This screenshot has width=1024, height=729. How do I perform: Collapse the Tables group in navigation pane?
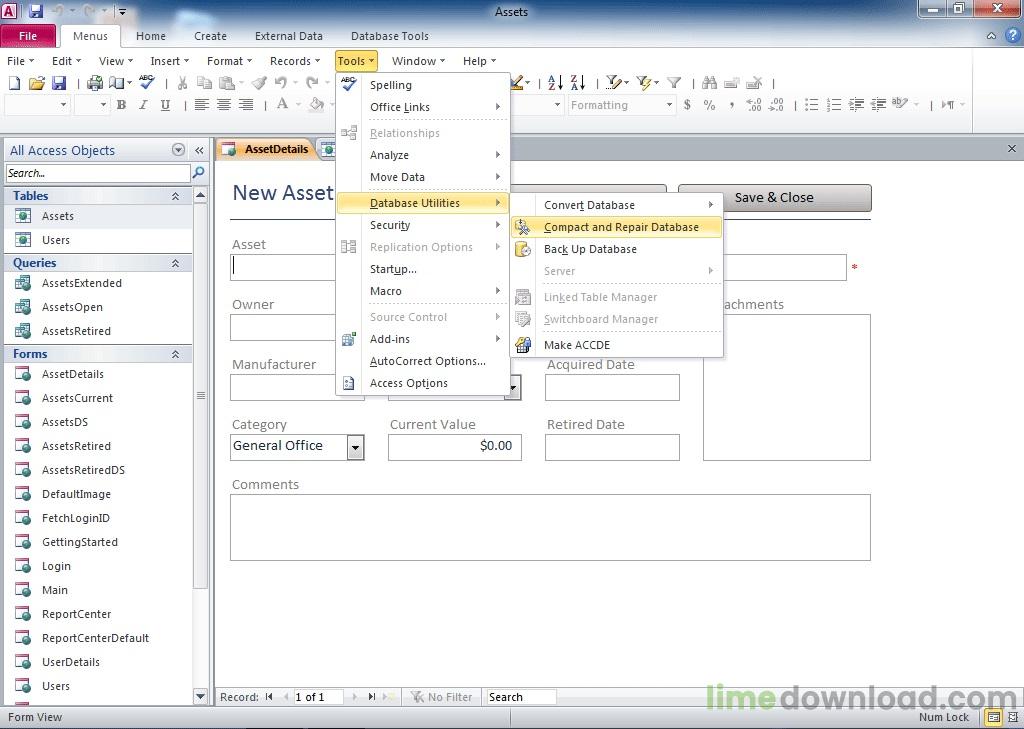(x=176, y=196)
